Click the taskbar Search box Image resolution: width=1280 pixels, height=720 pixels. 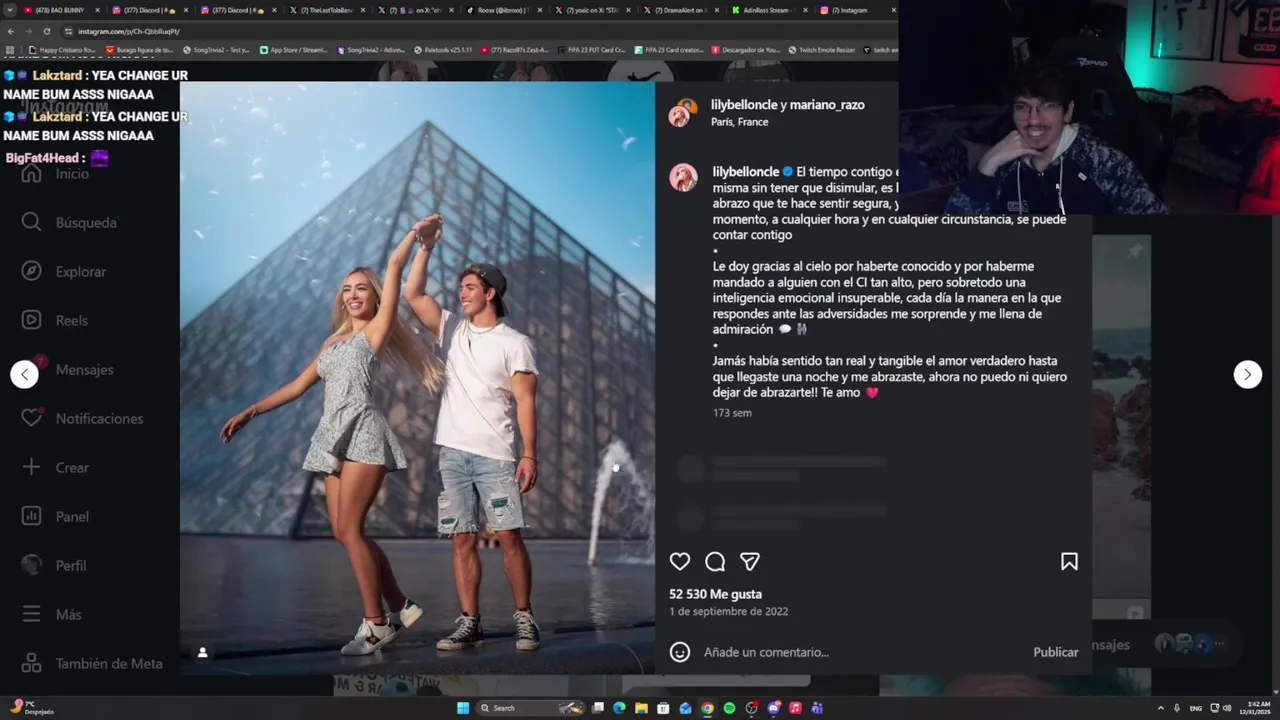click(x=530, y=708)
